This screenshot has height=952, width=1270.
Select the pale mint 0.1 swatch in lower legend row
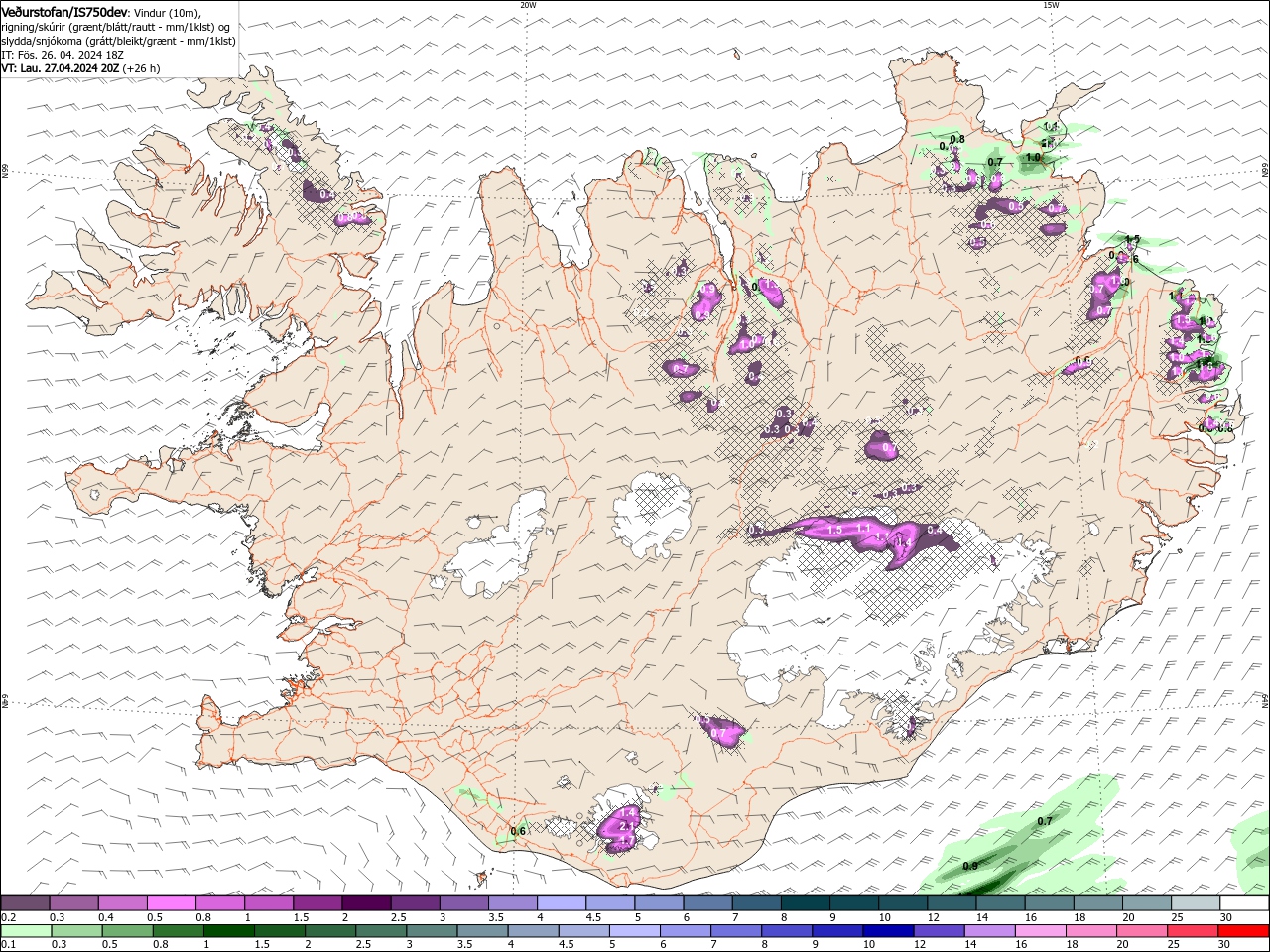pos(27,931)
